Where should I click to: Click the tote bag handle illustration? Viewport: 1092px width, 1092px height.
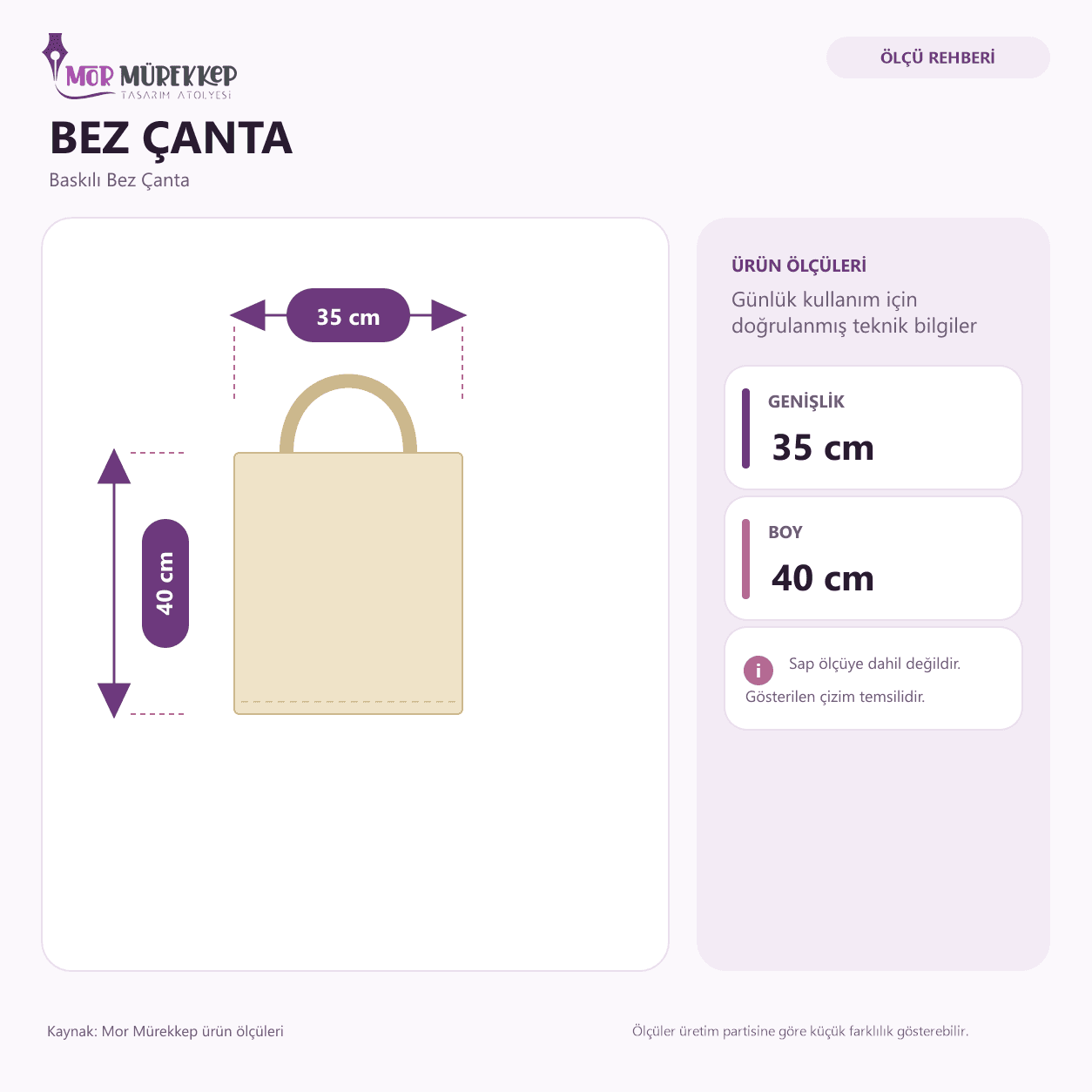[x=348, y=414]
